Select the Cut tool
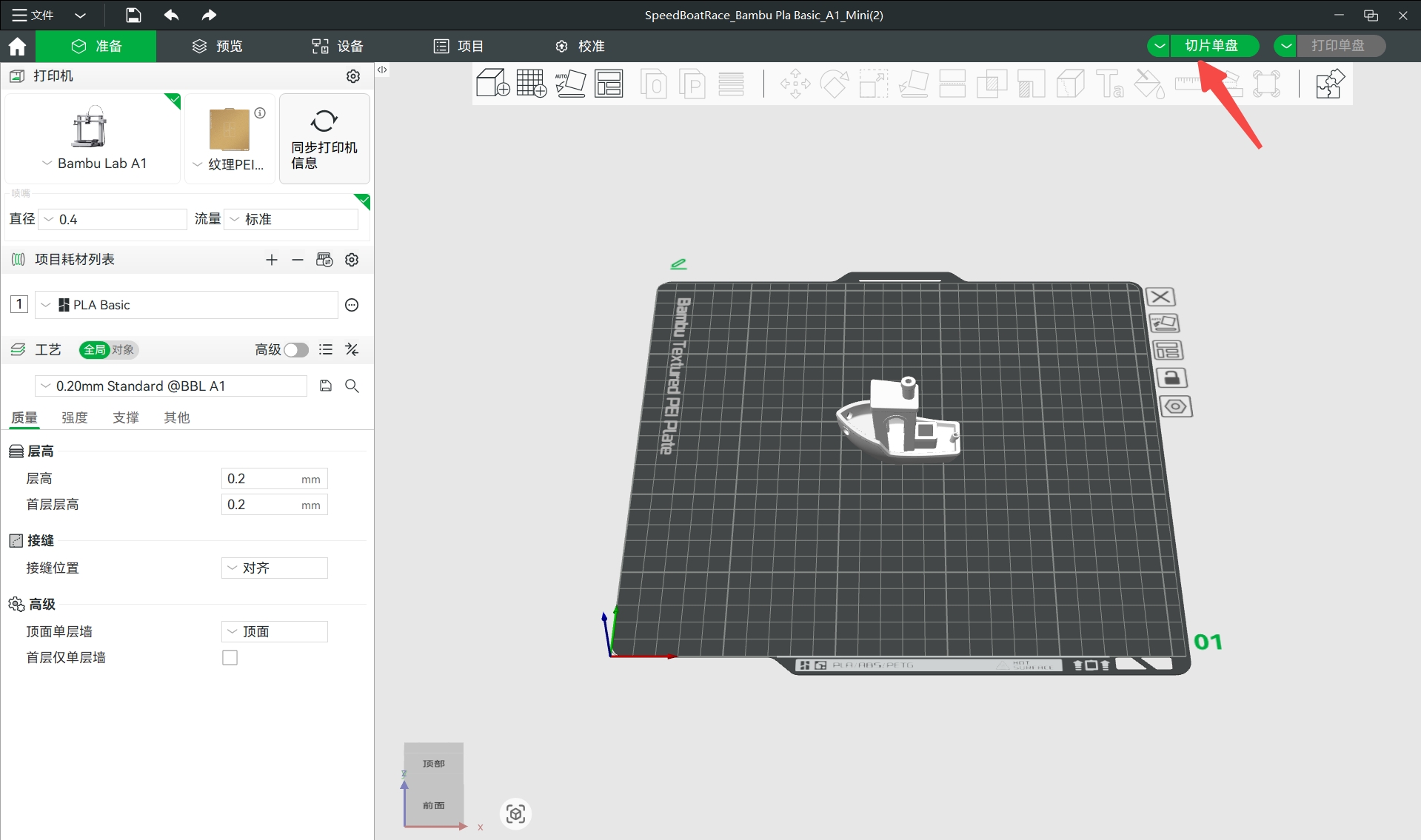Viewport: 1421px width, 840px height. click(x=952, y=84)
